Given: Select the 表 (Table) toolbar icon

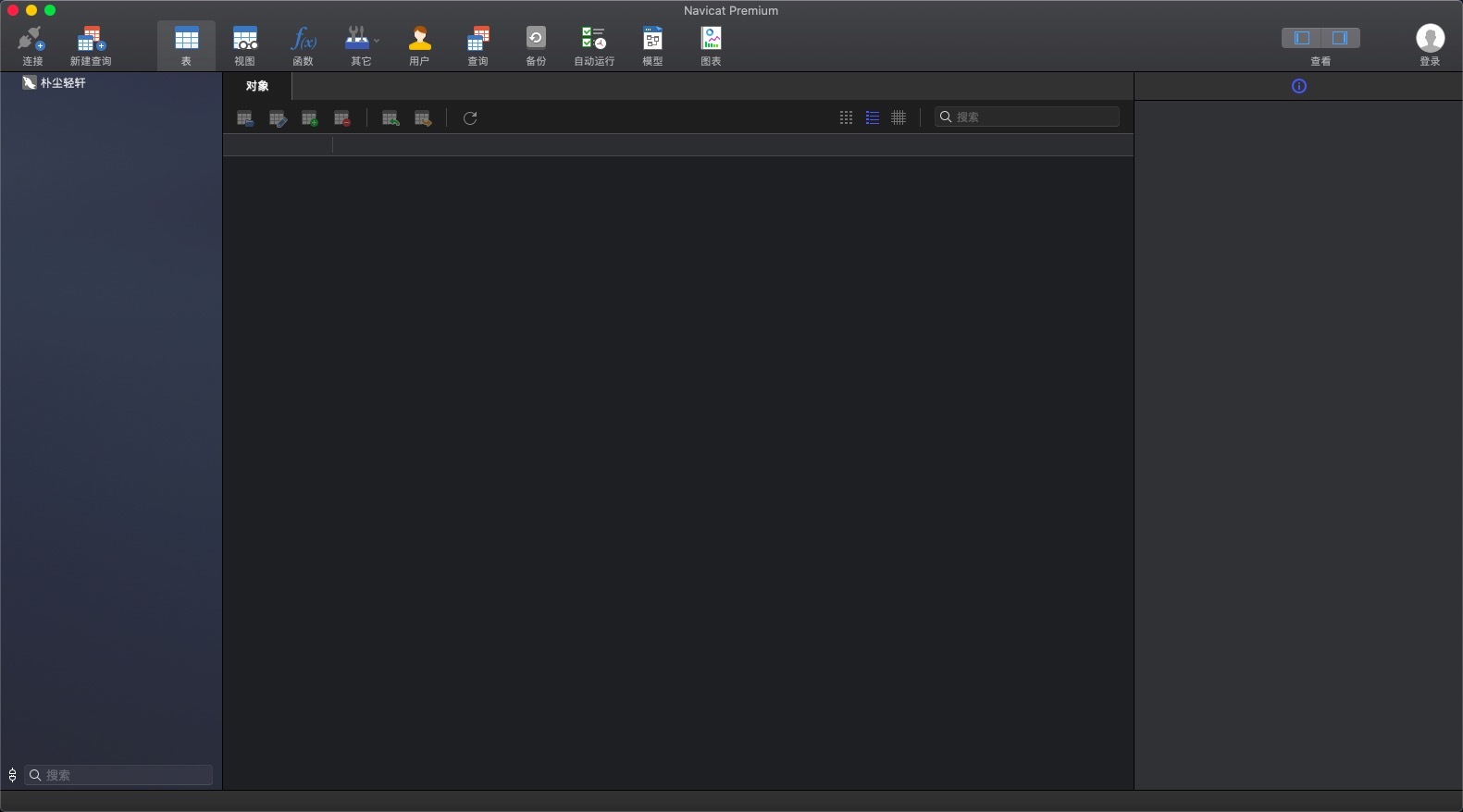Looking at the screenshot, I should point(186,45).
